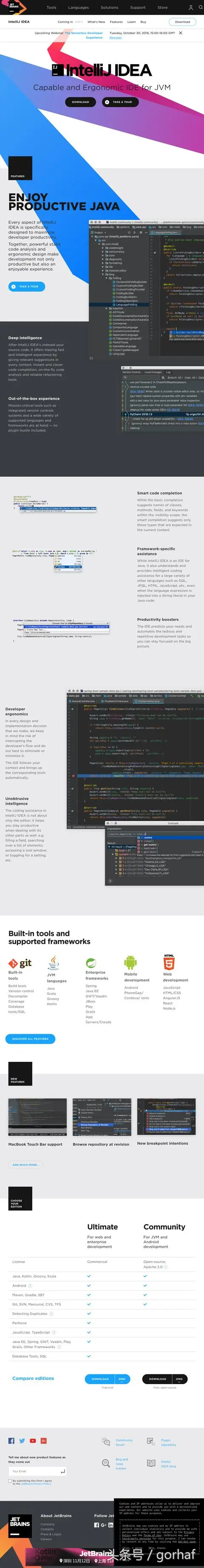204x1568 pixels.
Task: Open the Tools menu
Action: coord(51,8)
